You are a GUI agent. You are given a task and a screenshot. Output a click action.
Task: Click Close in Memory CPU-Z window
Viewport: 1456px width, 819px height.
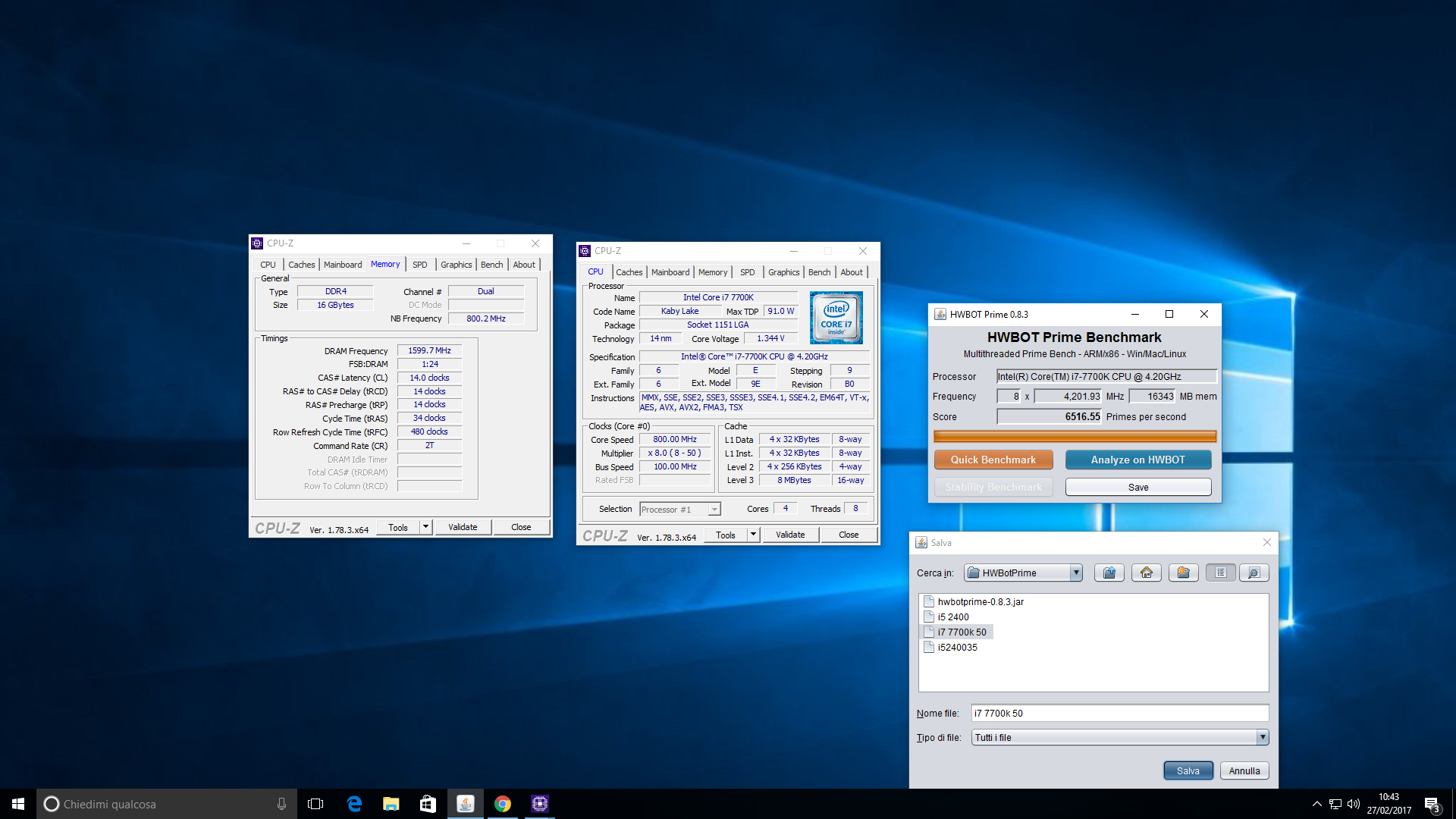click(x=521, y=527)
